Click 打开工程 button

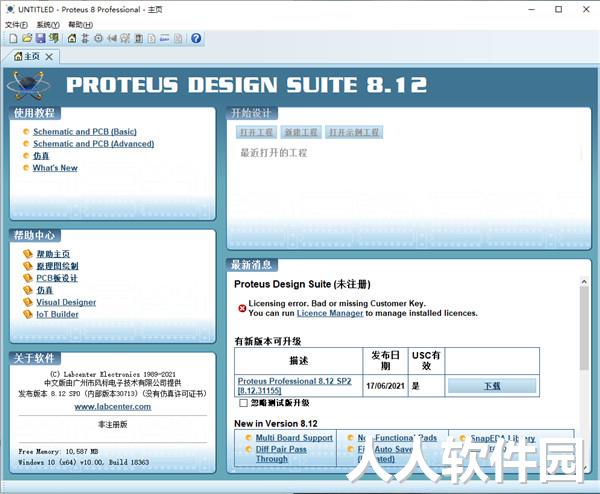tap(256, 132)
